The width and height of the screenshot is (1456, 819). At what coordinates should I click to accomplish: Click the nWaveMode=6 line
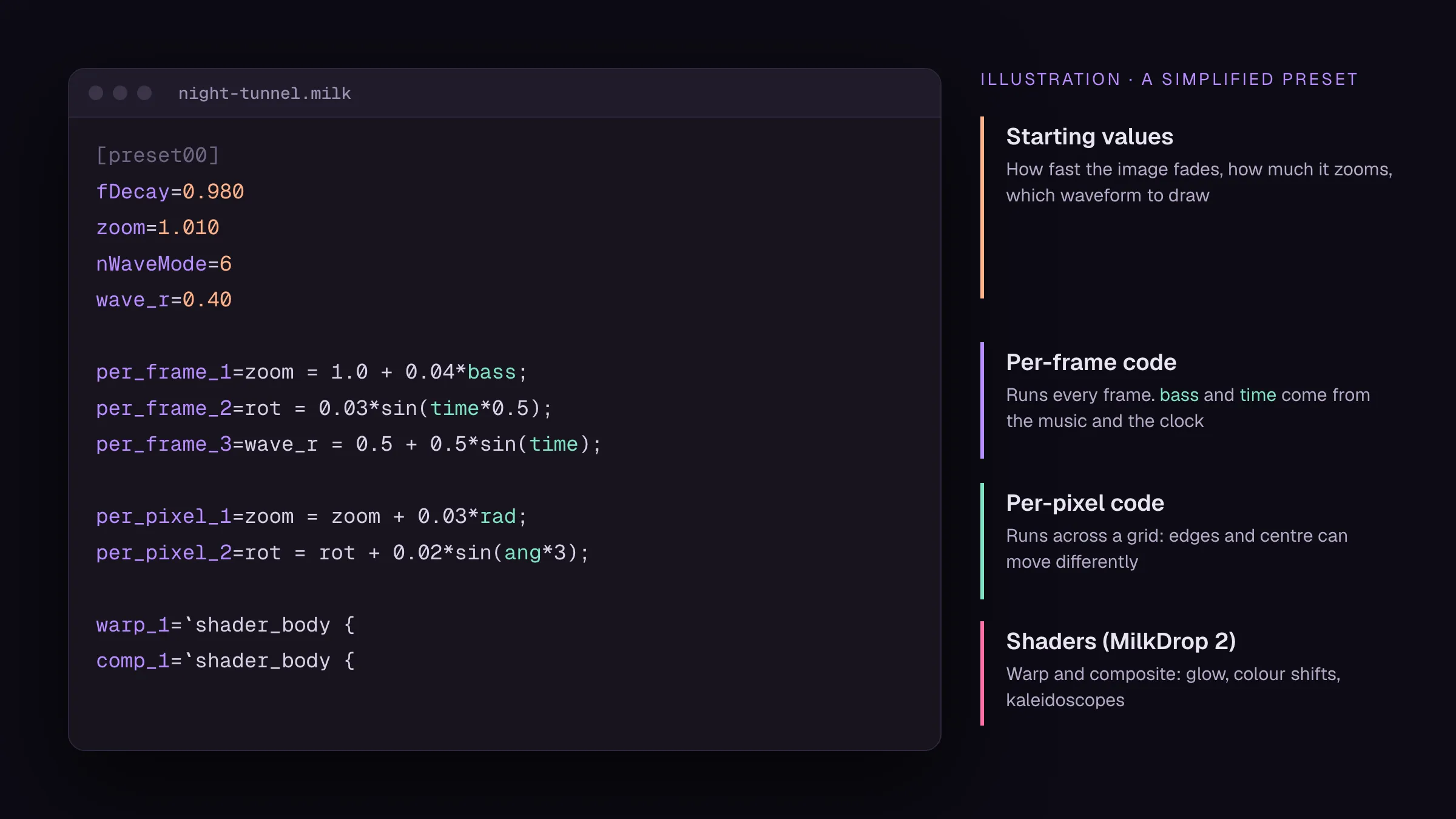pos(164,264)
